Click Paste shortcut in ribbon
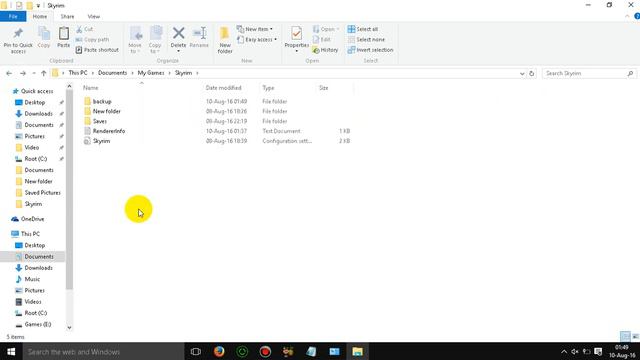This screenshot has width=640, height=360. coord(97,50)
